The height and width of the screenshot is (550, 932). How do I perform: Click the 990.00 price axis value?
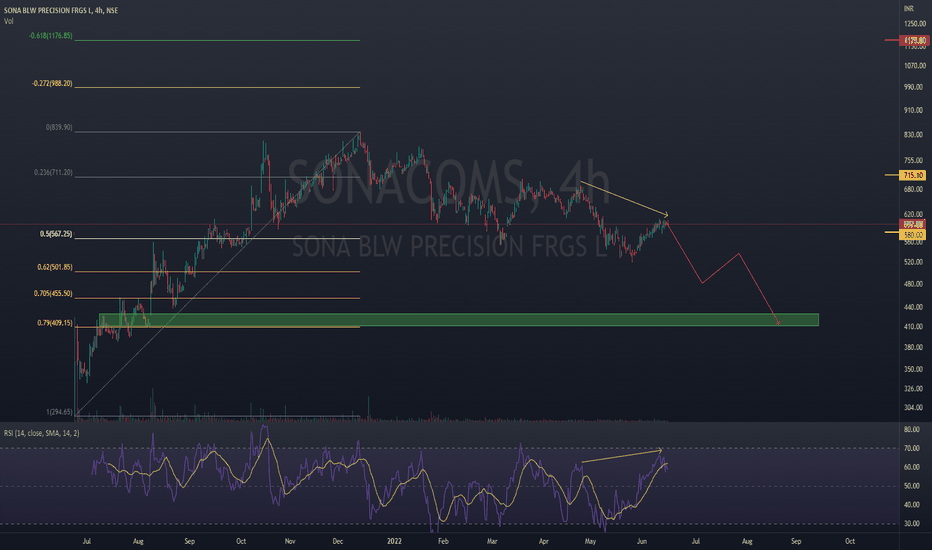pos(914,87)
